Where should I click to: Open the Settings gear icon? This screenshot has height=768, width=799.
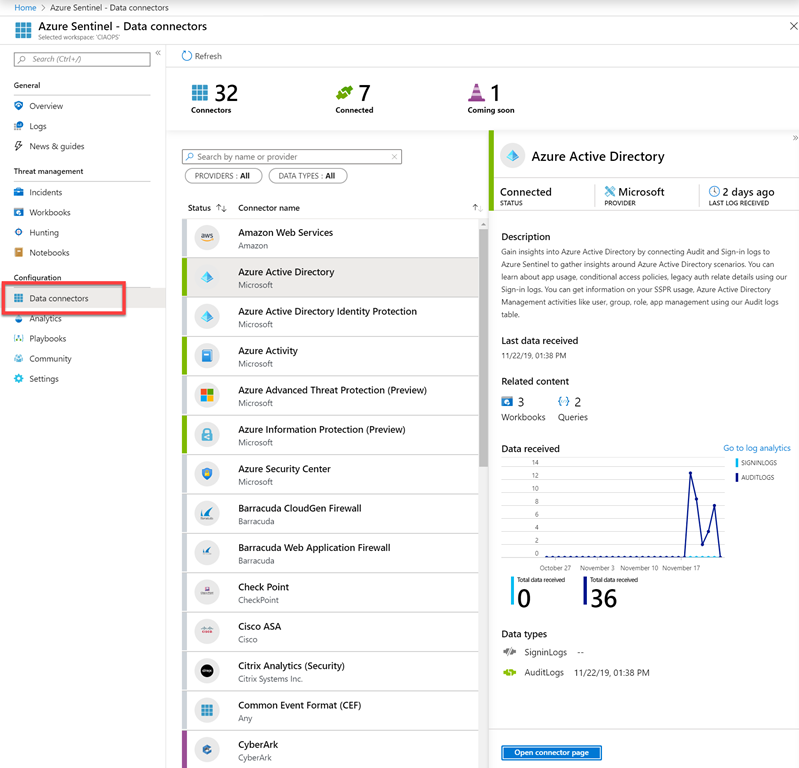(x=19, y=379)
